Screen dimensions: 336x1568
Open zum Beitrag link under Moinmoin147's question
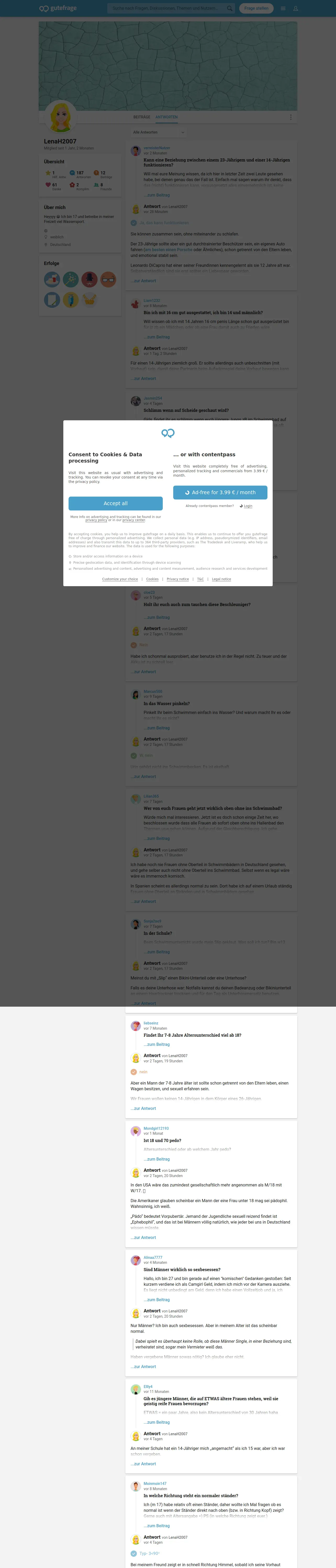click(x=157, y=1525)
